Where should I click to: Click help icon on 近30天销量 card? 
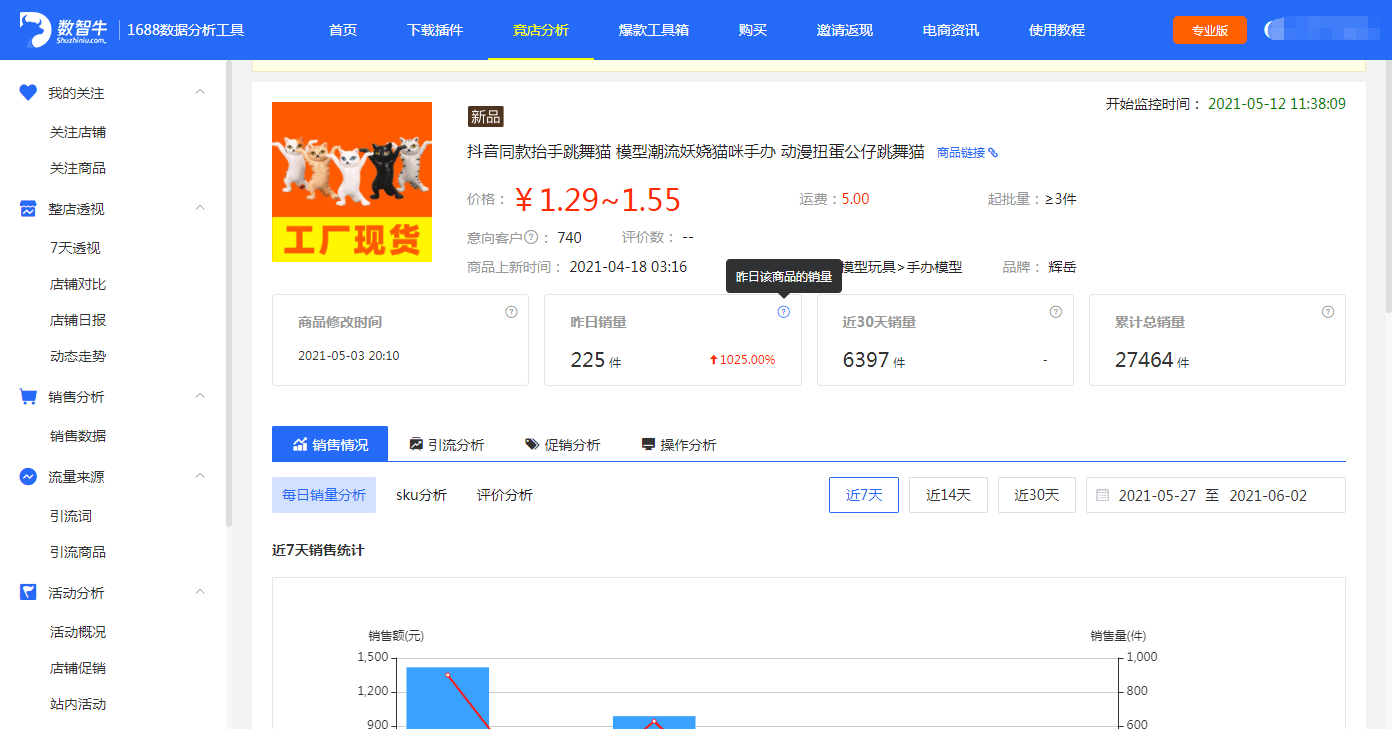point(1056,312)
